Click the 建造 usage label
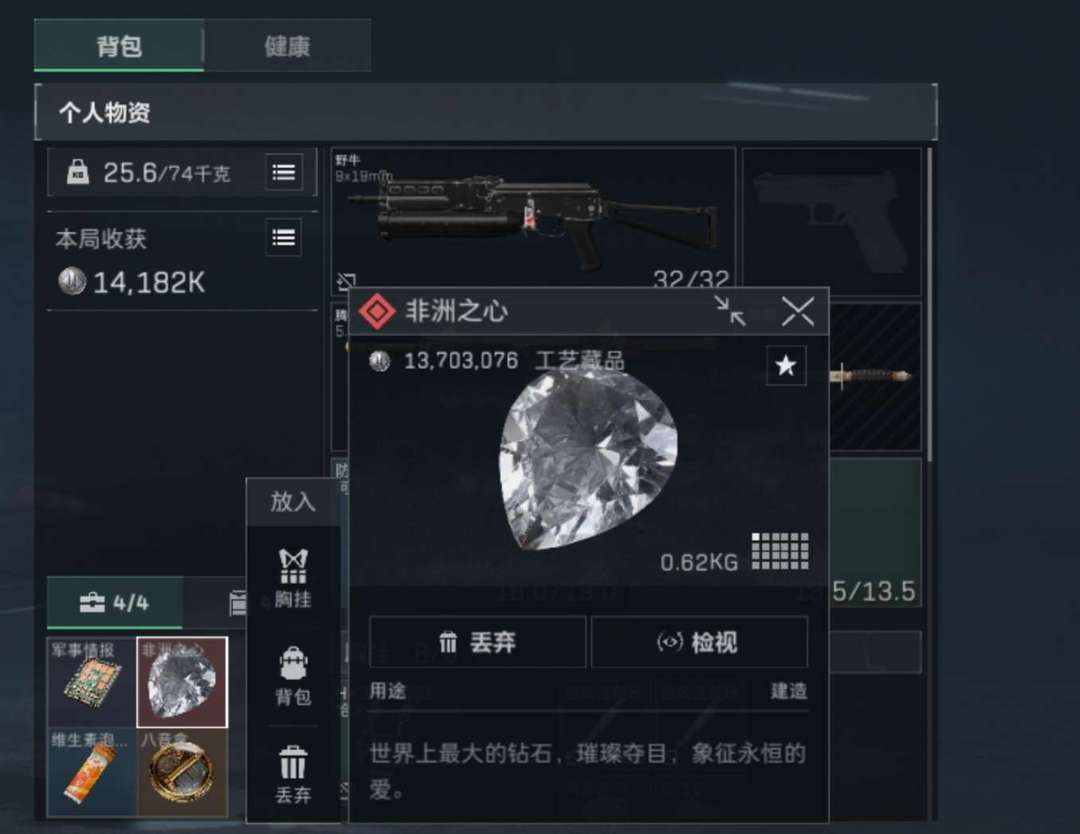This screenshot has height=834, width=1080. click(789, 691)
